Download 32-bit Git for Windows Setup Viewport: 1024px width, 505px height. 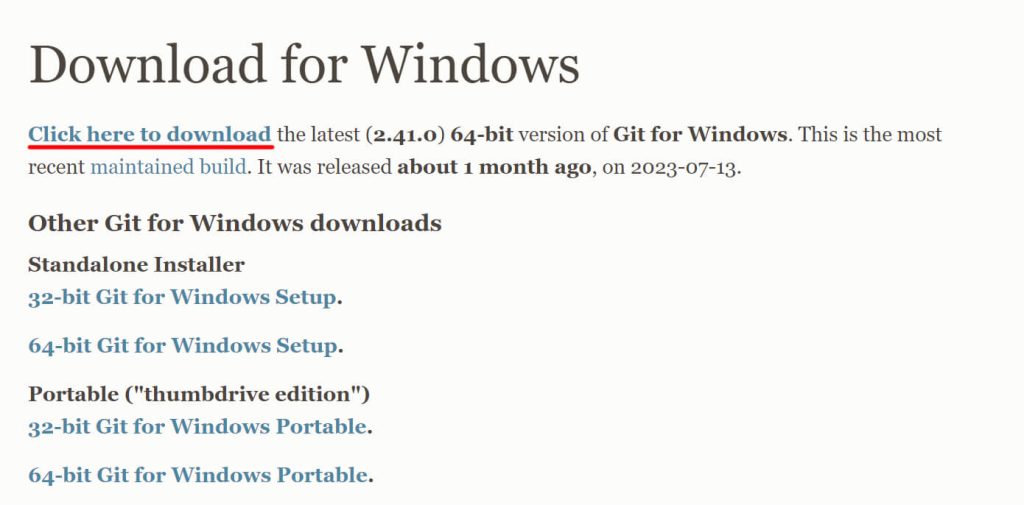pos(183,297)
